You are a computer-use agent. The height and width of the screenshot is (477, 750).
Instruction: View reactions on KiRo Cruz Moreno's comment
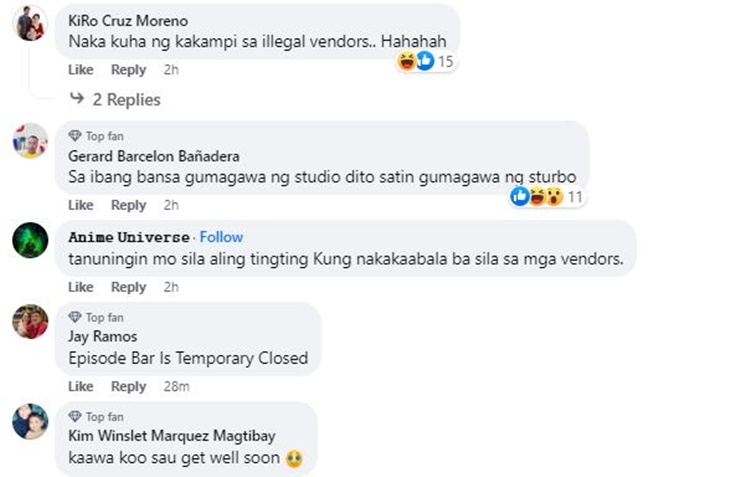425,61
